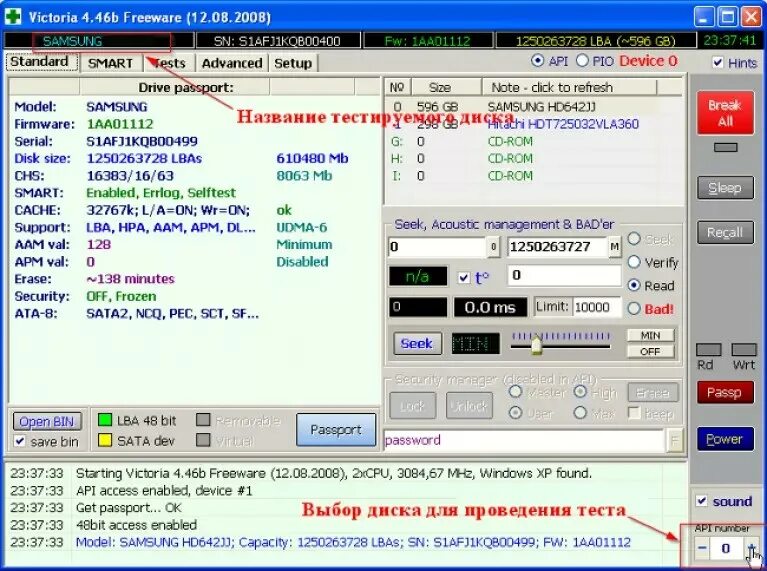Click the field right of t° checkbox

click(564, 275)
